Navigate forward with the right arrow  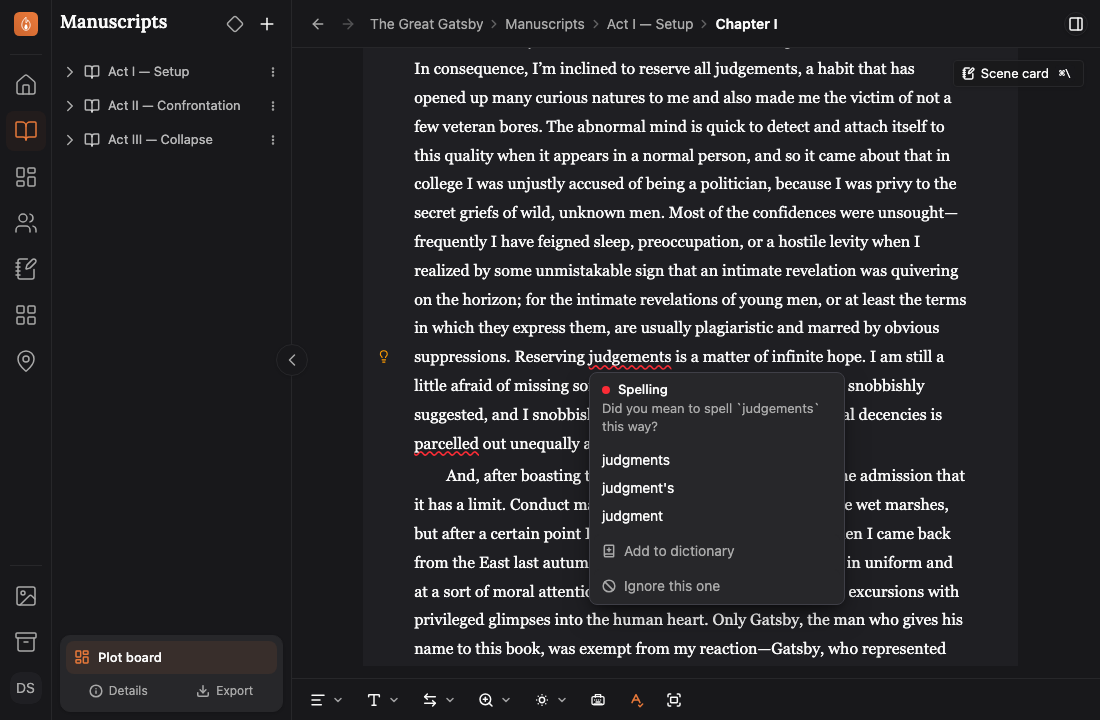click(x=348, y=24)
